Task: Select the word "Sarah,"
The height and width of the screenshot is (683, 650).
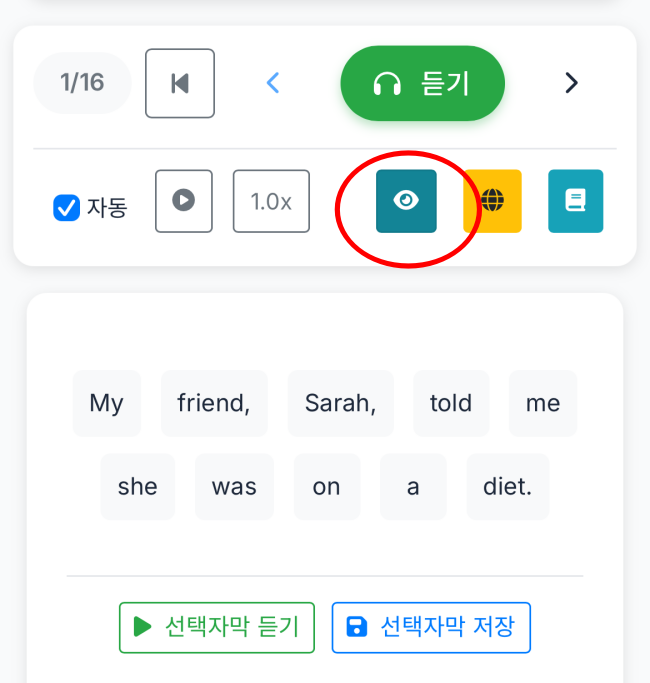Action: [x=341, y=403]
